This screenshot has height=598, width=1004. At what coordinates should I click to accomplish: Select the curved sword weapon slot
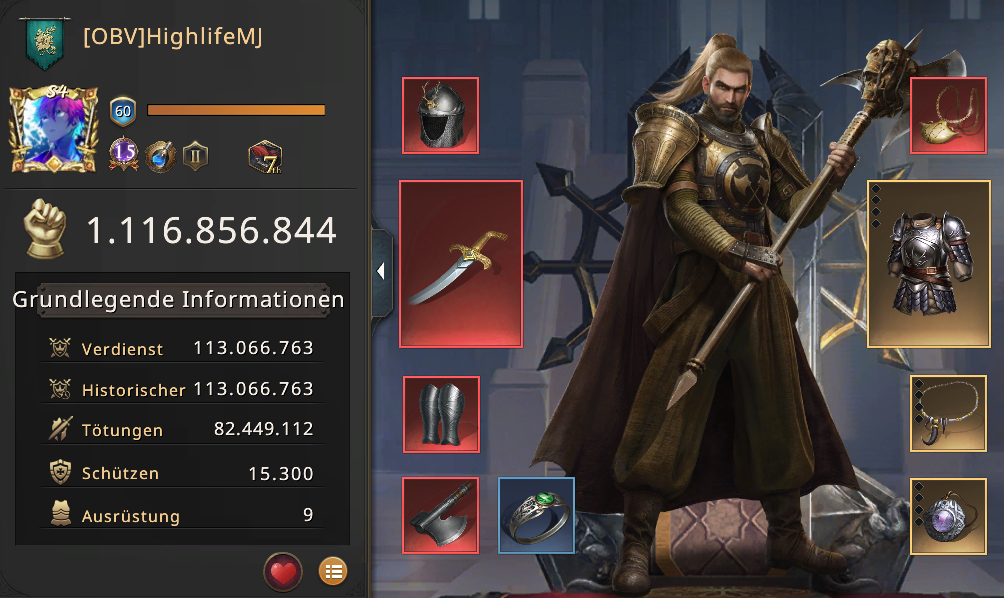(x=461, y=264)
